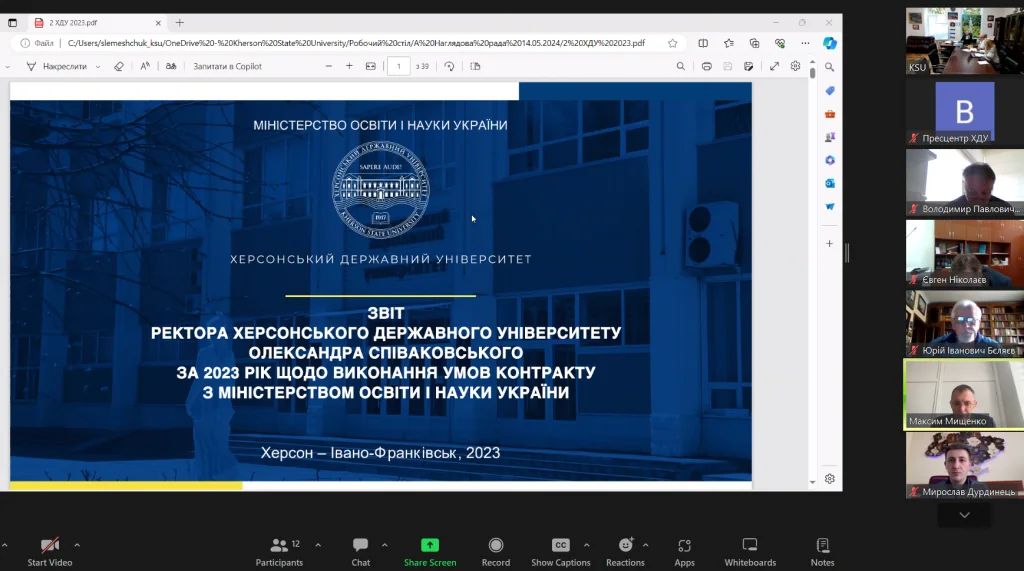This screenshot has width=1024, height=571.
Task: Click the PDF page number field
Action: tap(398, 66)
